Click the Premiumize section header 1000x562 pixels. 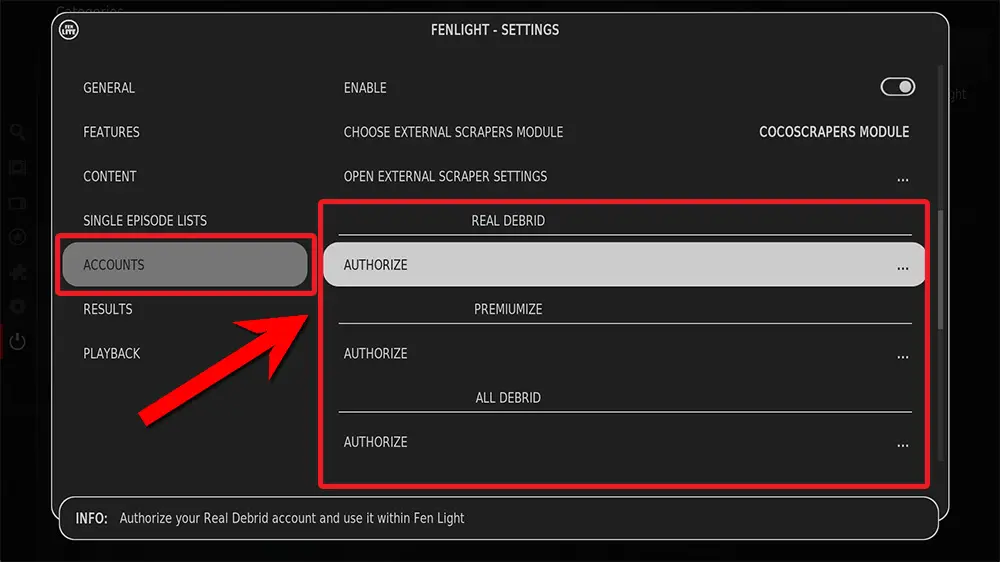click(508, 309)
